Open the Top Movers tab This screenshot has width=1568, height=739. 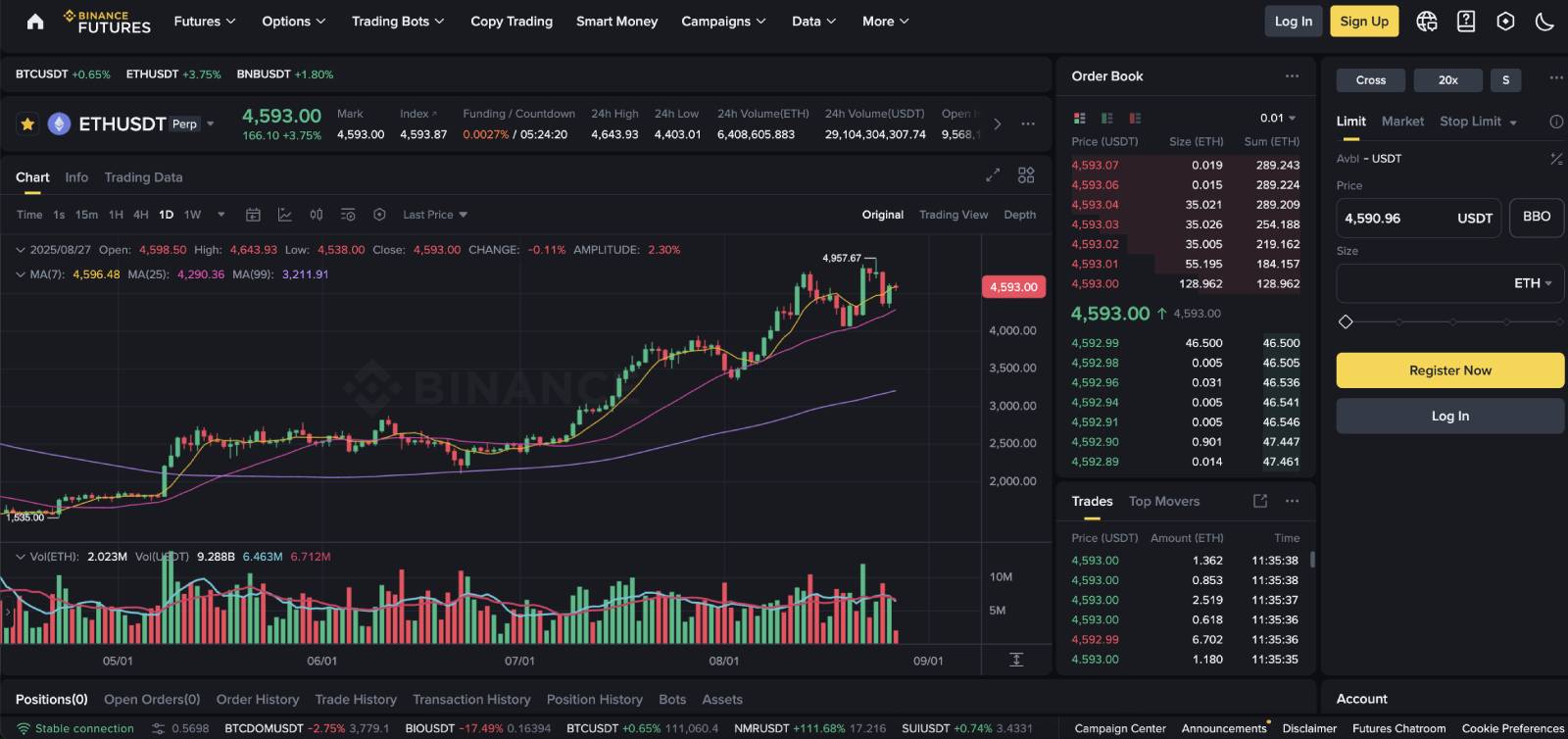[x=1163, y=501]
